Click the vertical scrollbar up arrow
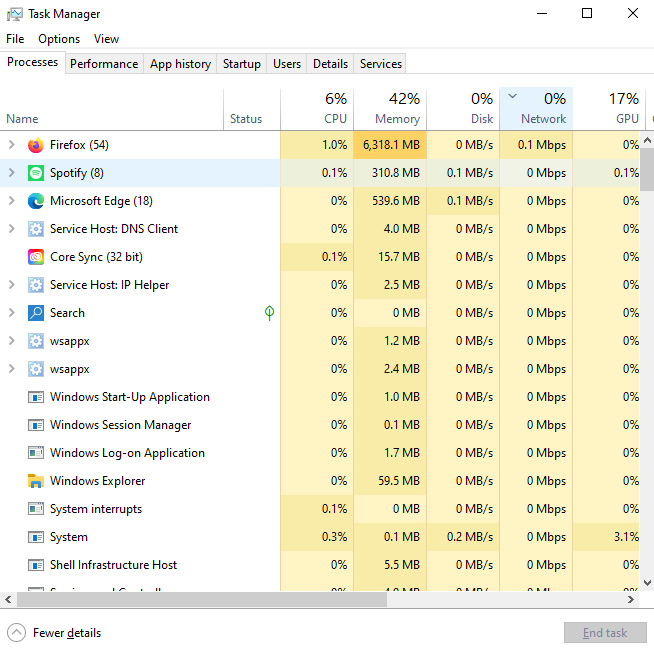The width and height of the screenshot is (654, 654). [x=647, y=141]
